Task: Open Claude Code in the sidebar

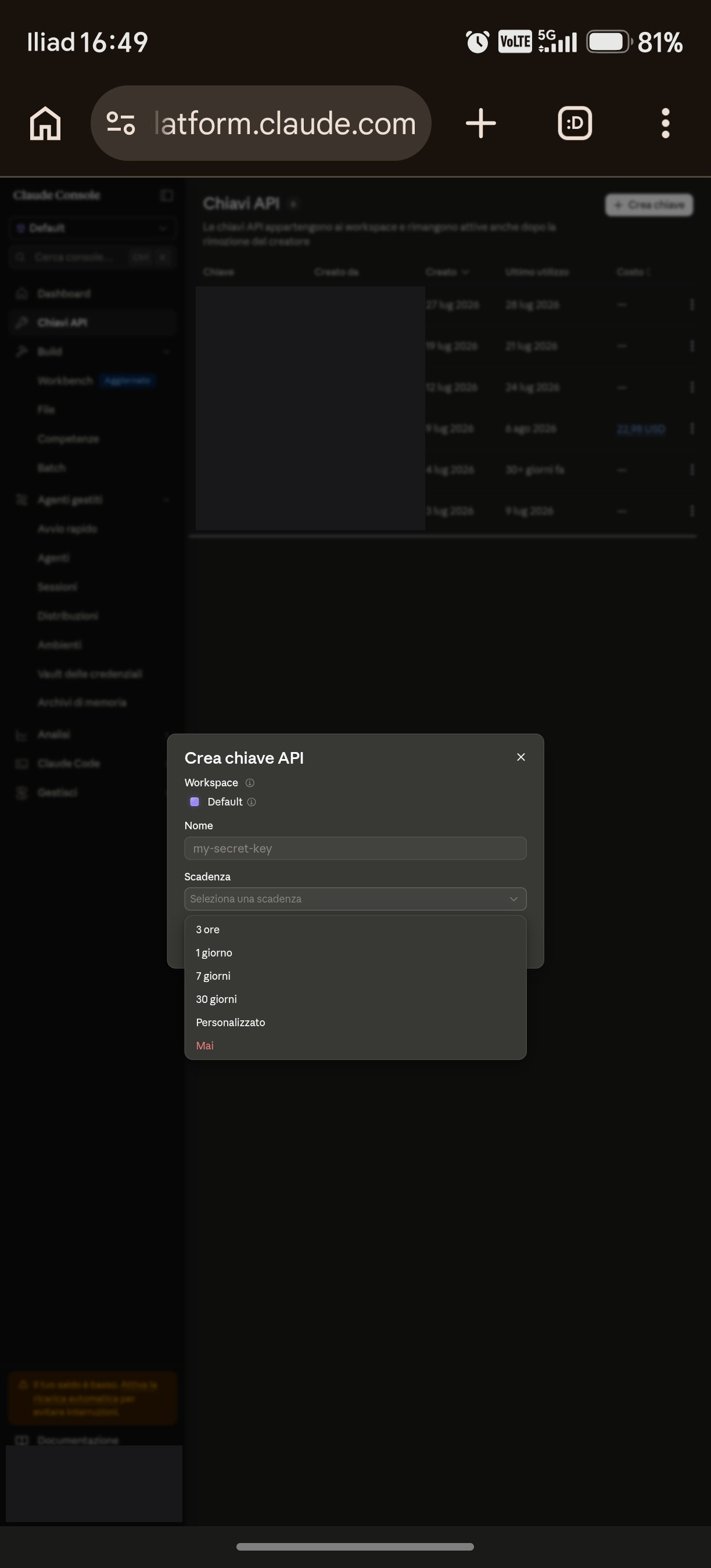Action: (x=69, y=763)
